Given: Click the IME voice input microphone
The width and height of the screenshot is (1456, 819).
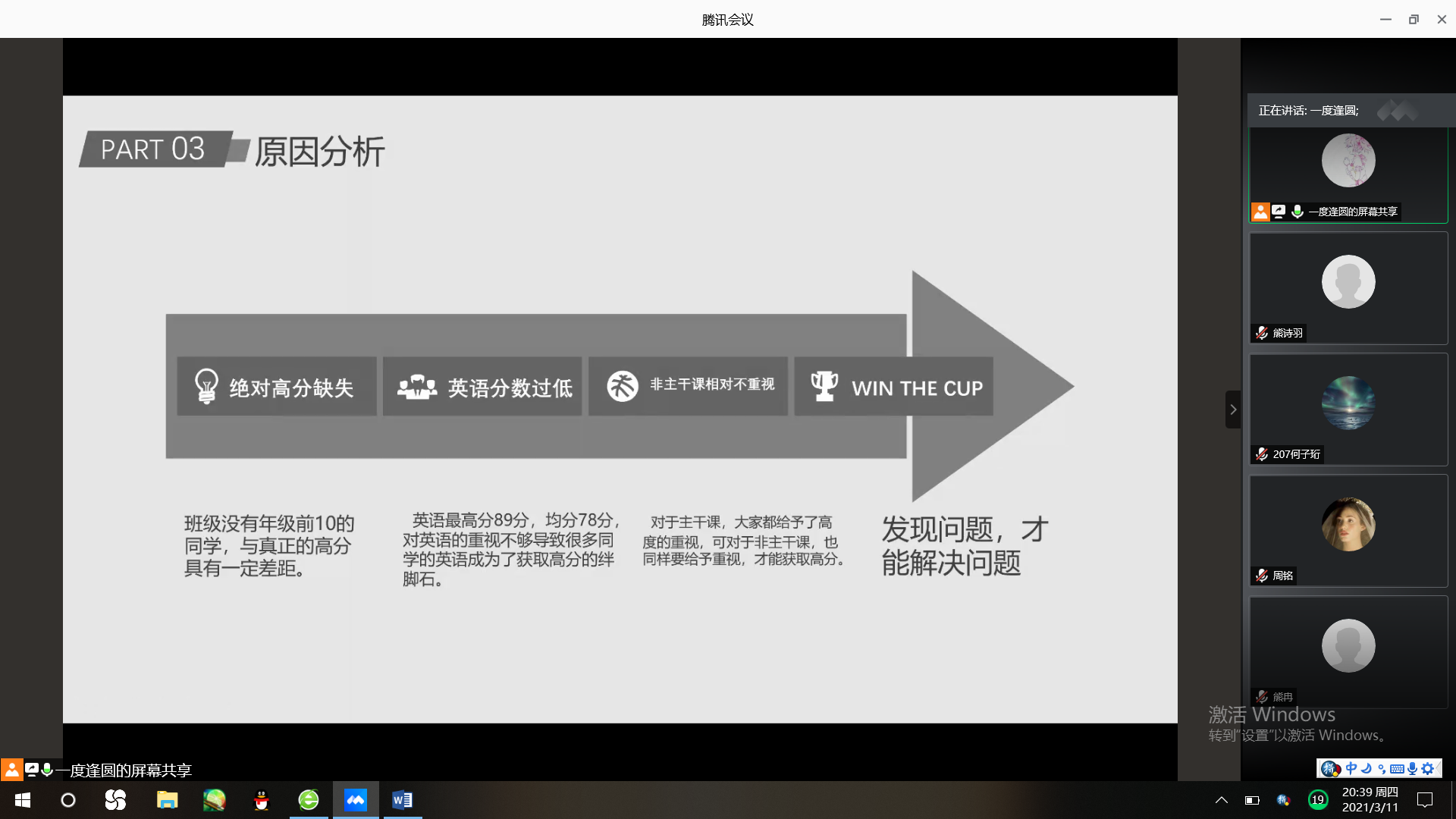Looking at the screenshot, I should click(x=1412, y=768).
